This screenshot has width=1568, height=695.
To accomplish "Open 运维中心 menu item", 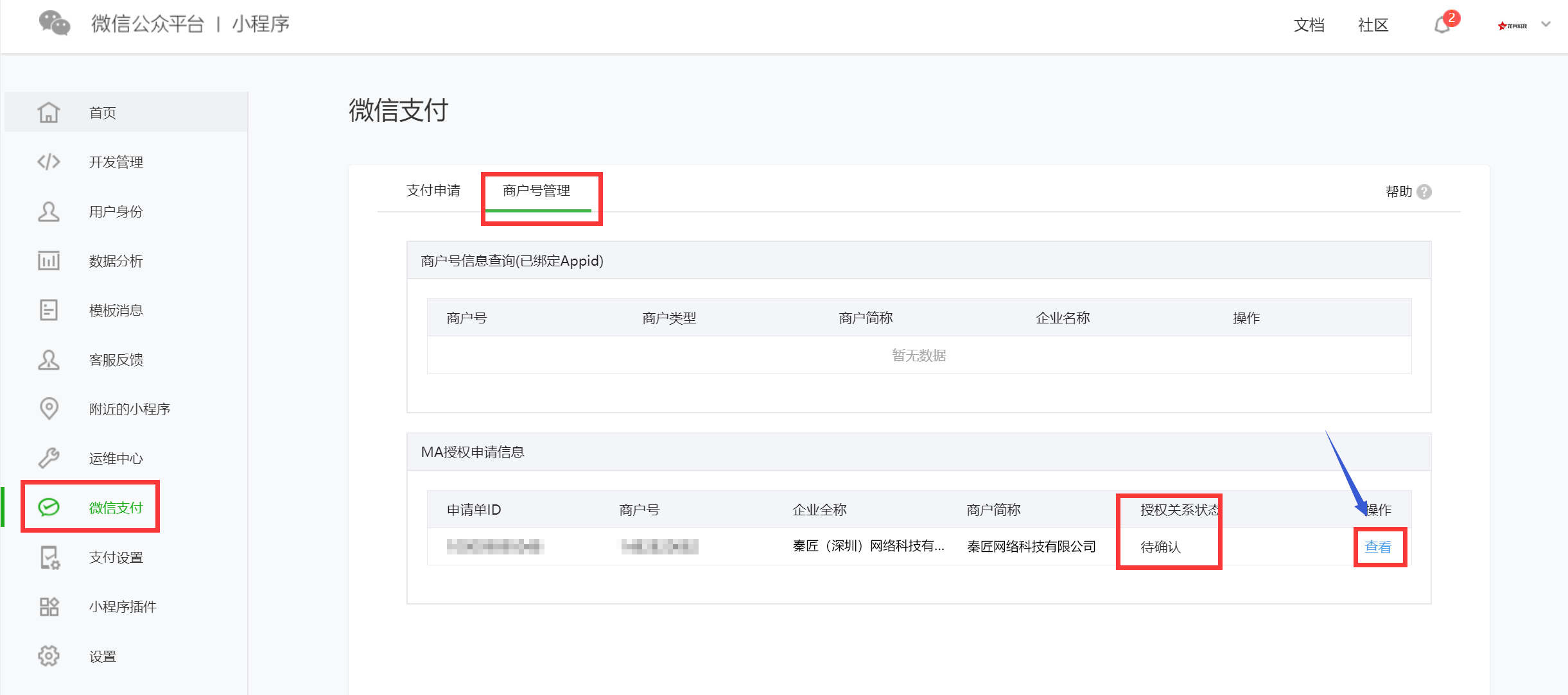I will pos(116,459).
